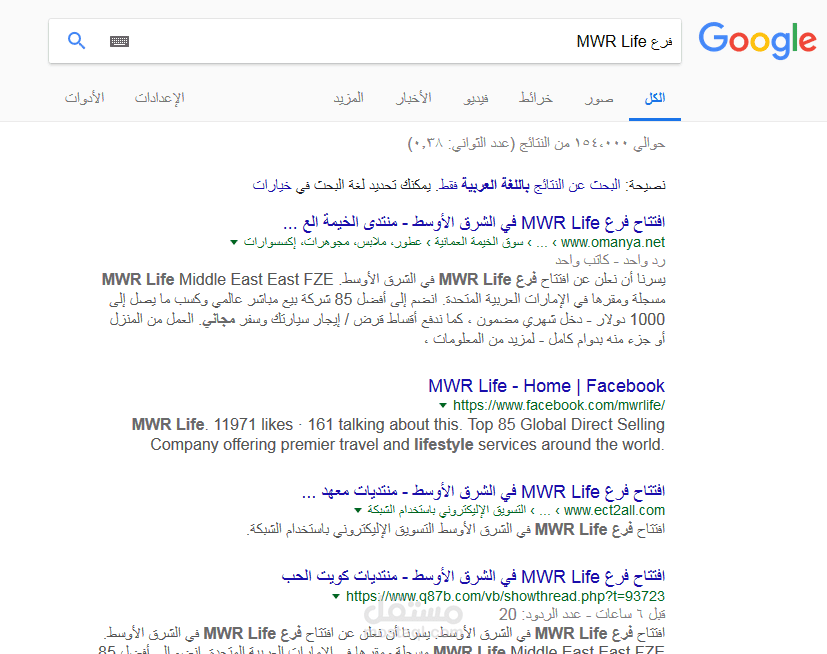This screenshot has width=827, height=654.
Task: Open the منتدى الخيمة result title
Action: pos(474,223)
